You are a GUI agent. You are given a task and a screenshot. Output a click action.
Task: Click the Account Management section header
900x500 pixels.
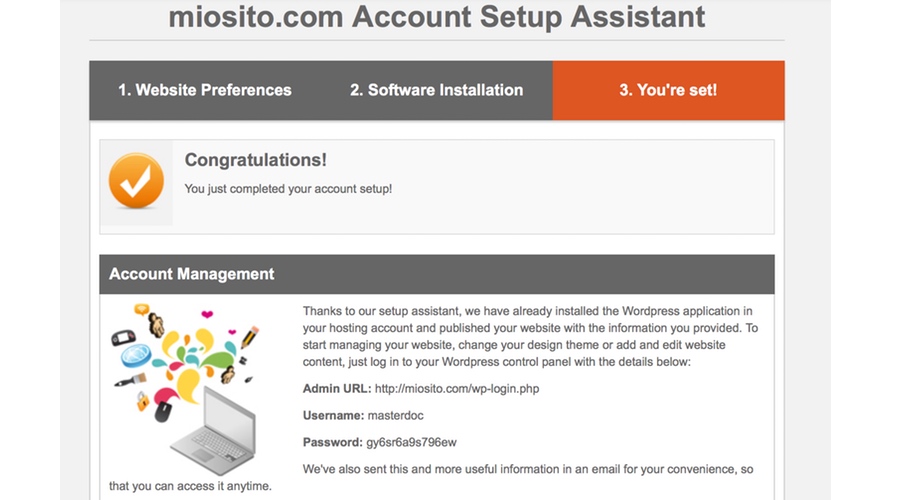point(437,274)
